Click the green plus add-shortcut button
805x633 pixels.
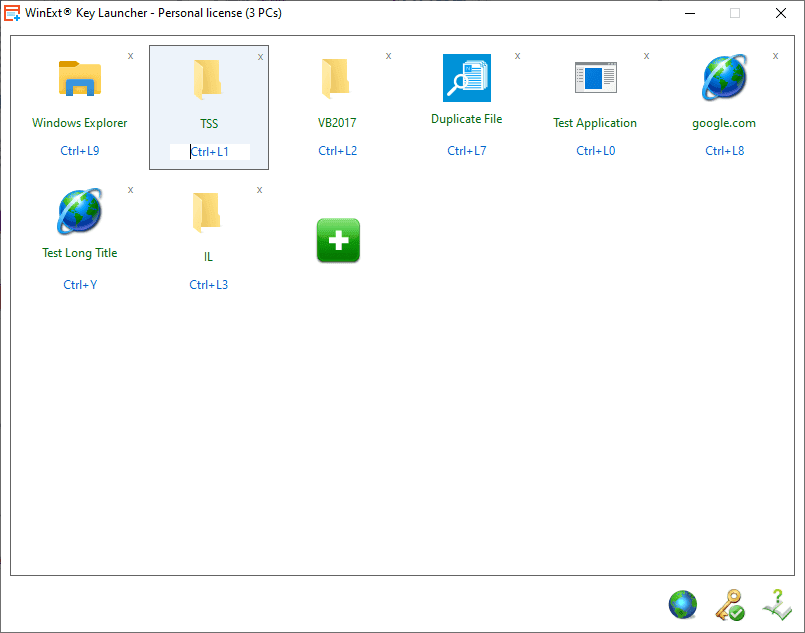(x=338, y=240)
